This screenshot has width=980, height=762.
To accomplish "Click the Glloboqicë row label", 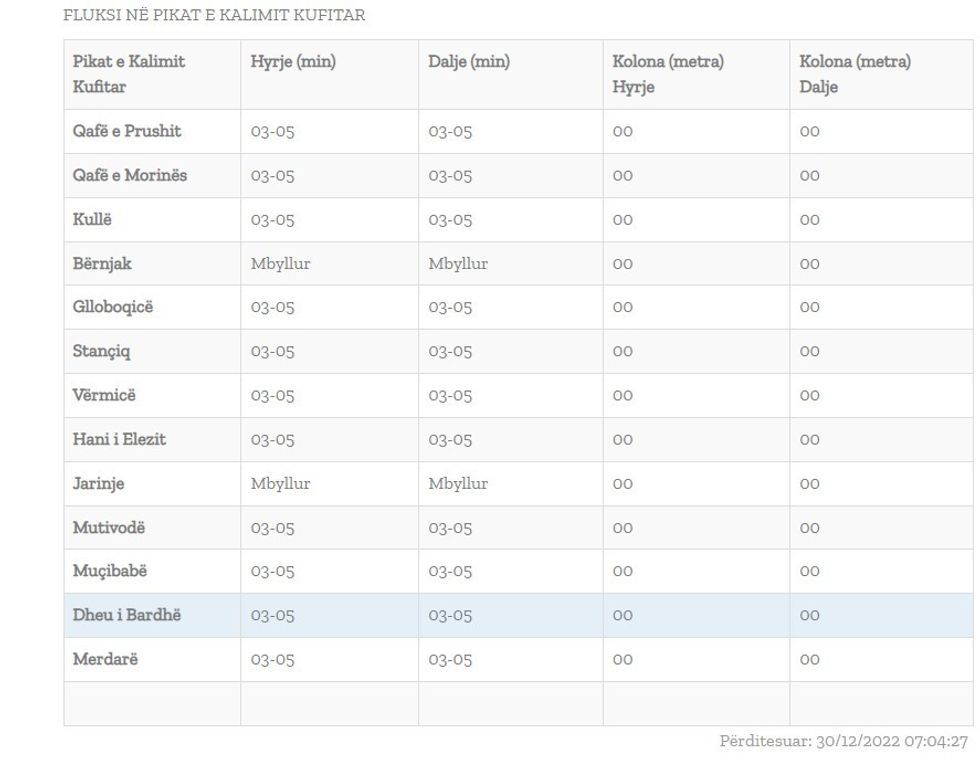I will click(x=113, y=308).
